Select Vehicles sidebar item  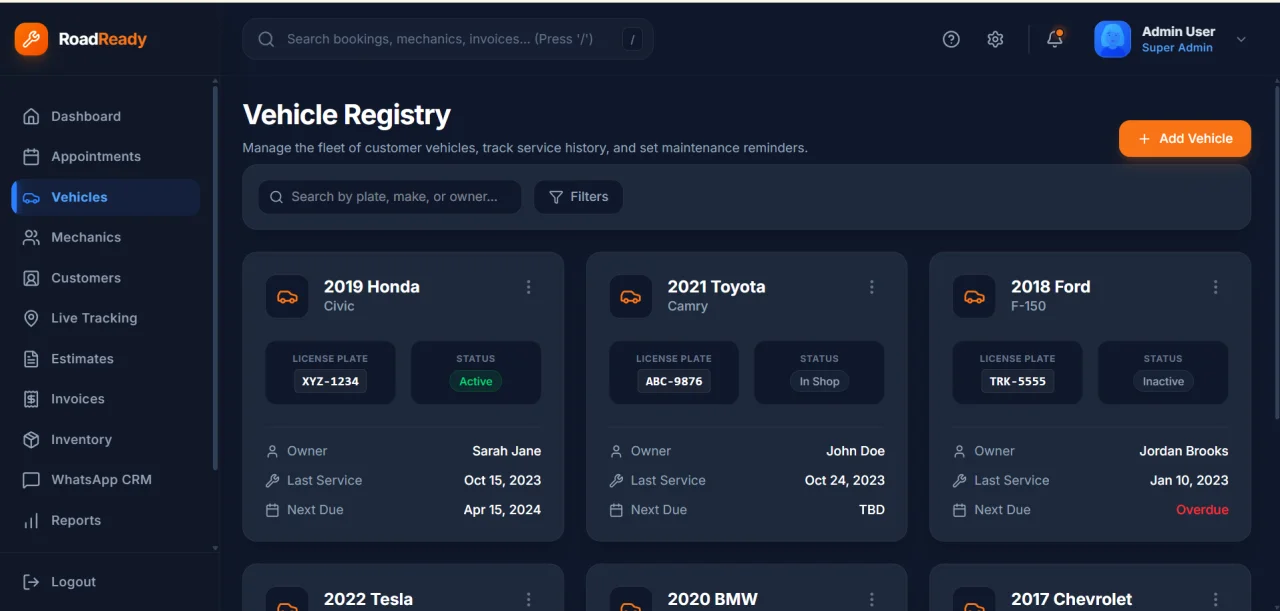pyautogui.click(x=106, y=197)
